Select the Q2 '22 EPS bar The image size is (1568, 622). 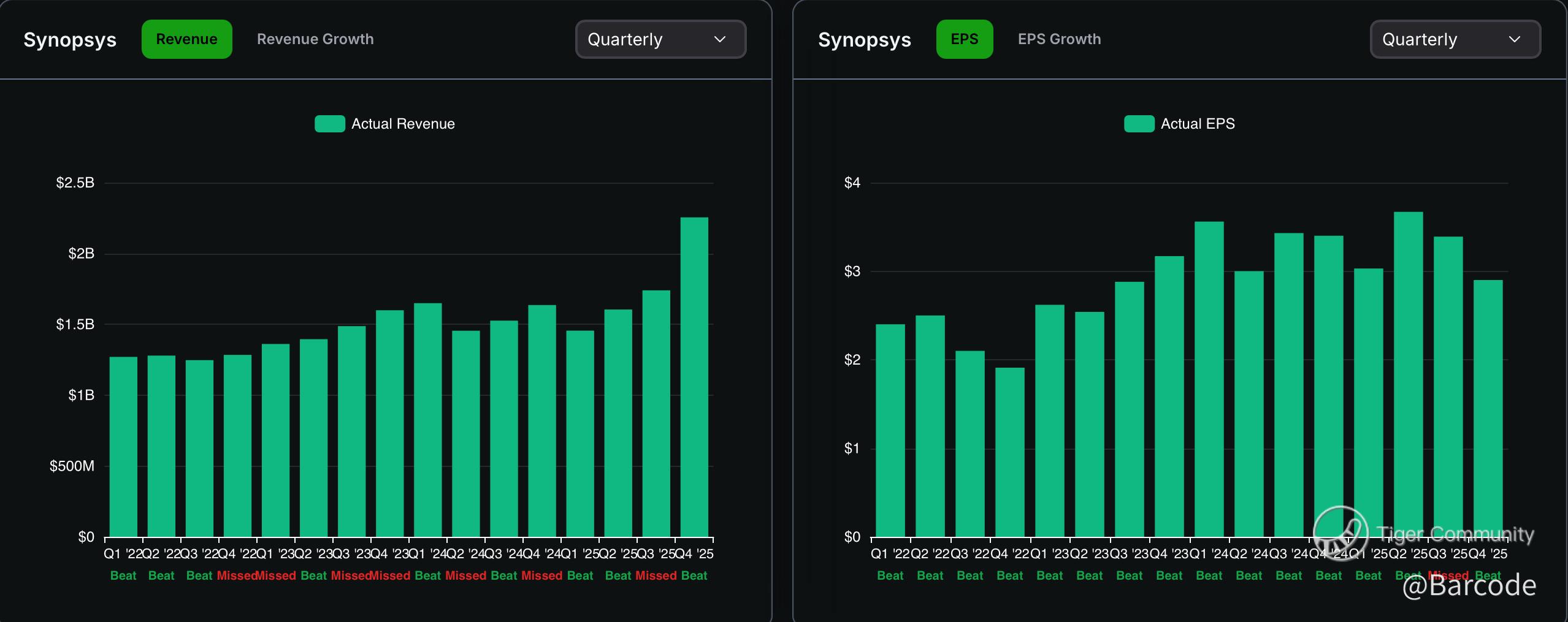pos(930,426)
